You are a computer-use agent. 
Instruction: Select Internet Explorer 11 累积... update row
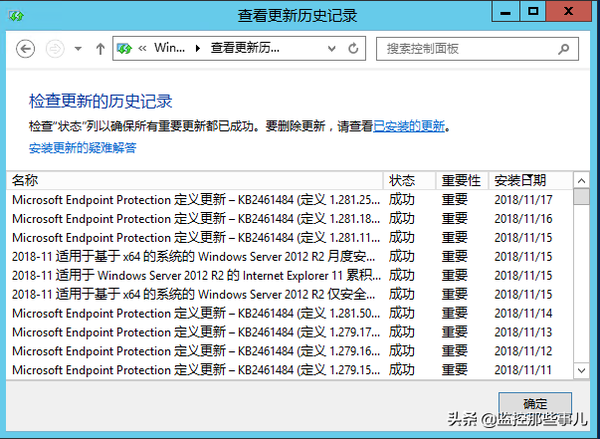290,276
